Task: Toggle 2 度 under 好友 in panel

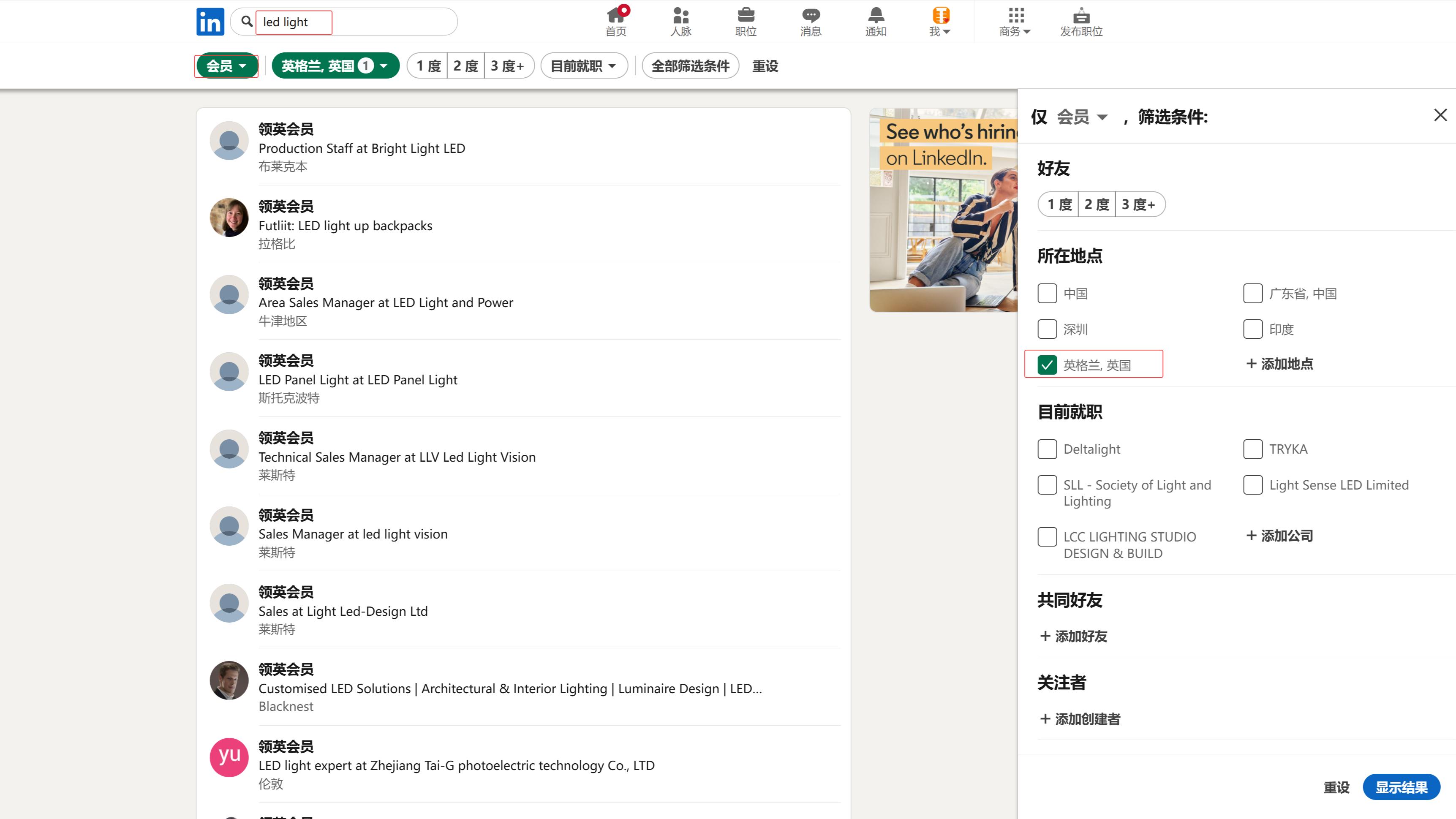Action: click(x=1097, y=204)
